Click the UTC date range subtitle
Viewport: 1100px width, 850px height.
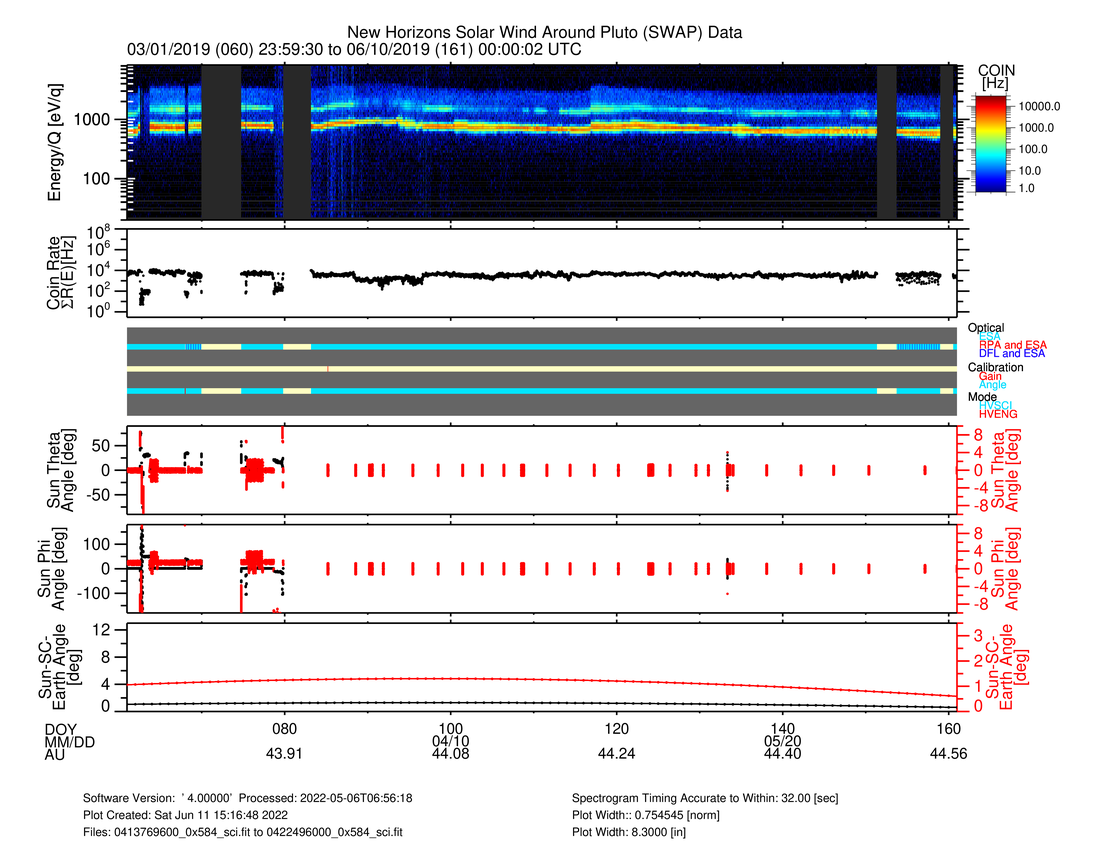(354, 49)
